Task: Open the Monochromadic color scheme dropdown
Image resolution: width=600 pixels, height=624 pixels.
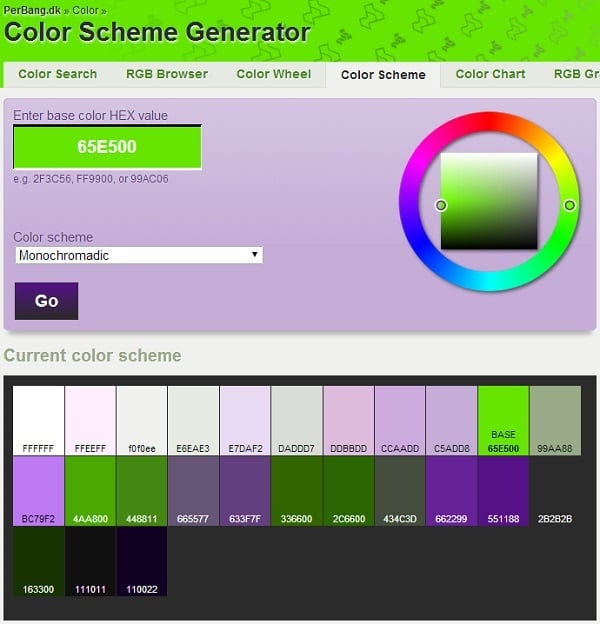Action: pos(139,255)
